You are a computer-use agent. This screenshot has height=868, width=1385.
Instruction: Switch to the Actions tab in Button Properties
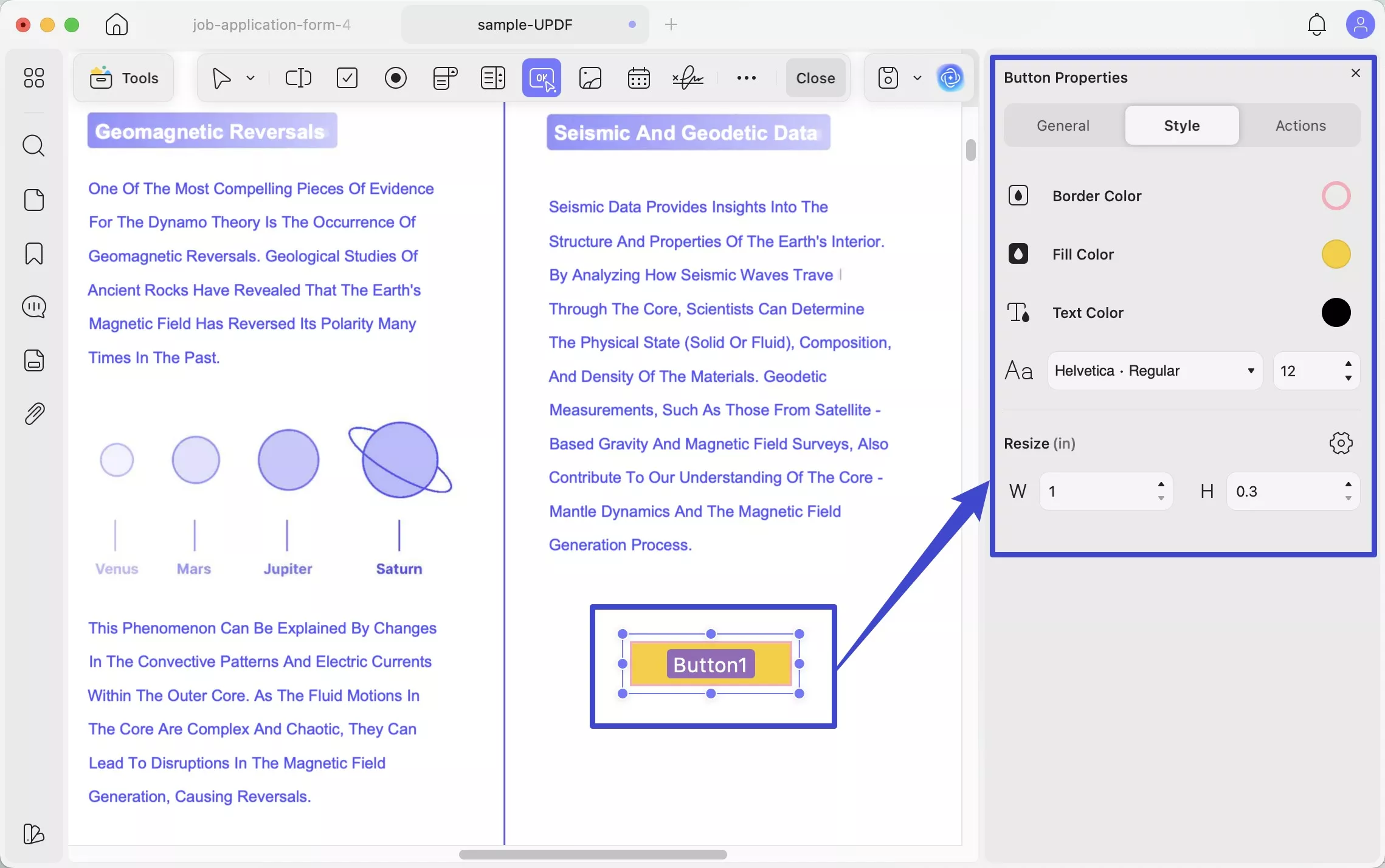click(x=1300, y=125)
